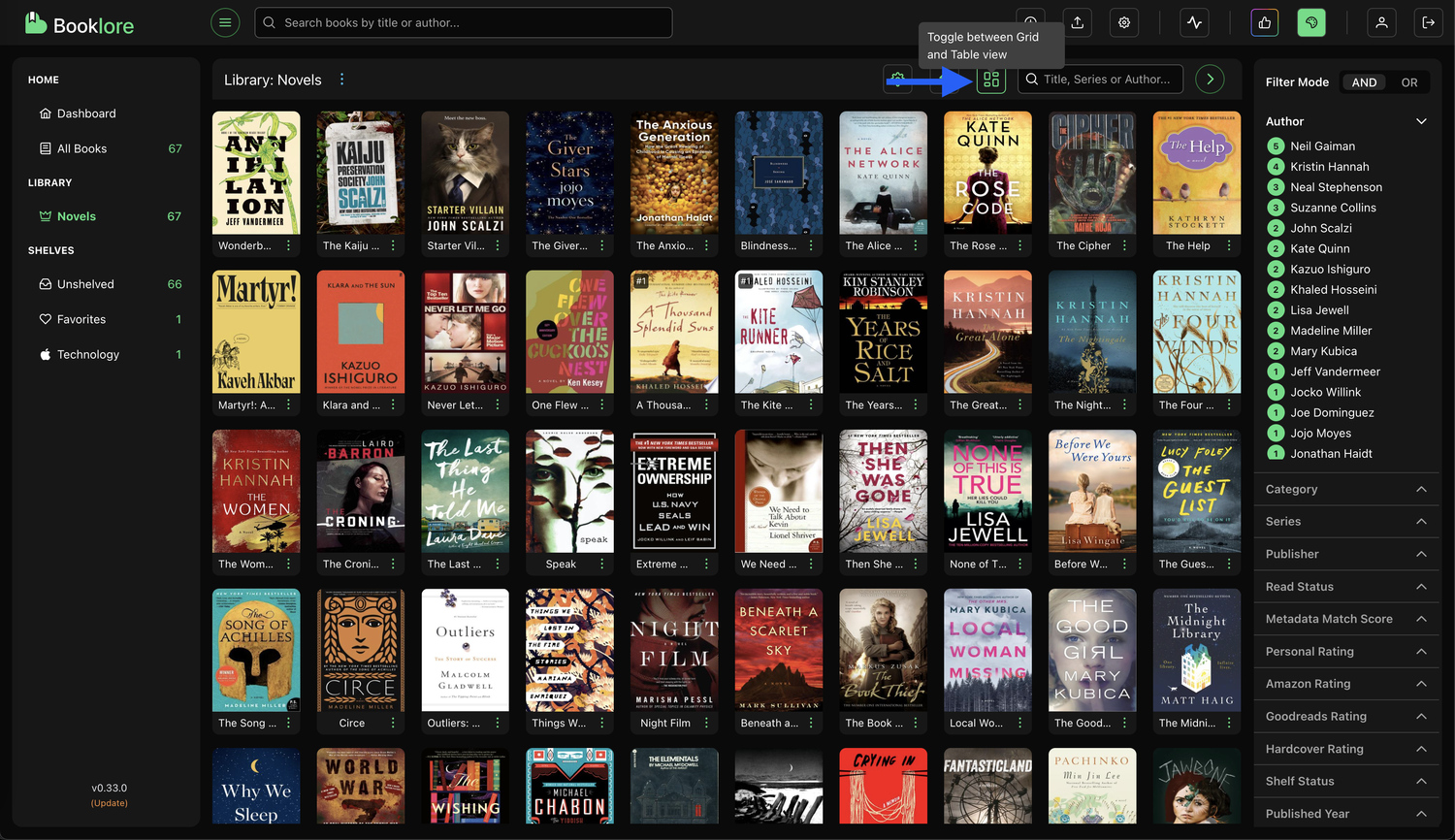The image size is (1455, 840).
Task: Click the thumbs-up icon in top bar
Action: (x=1264, y=22)
